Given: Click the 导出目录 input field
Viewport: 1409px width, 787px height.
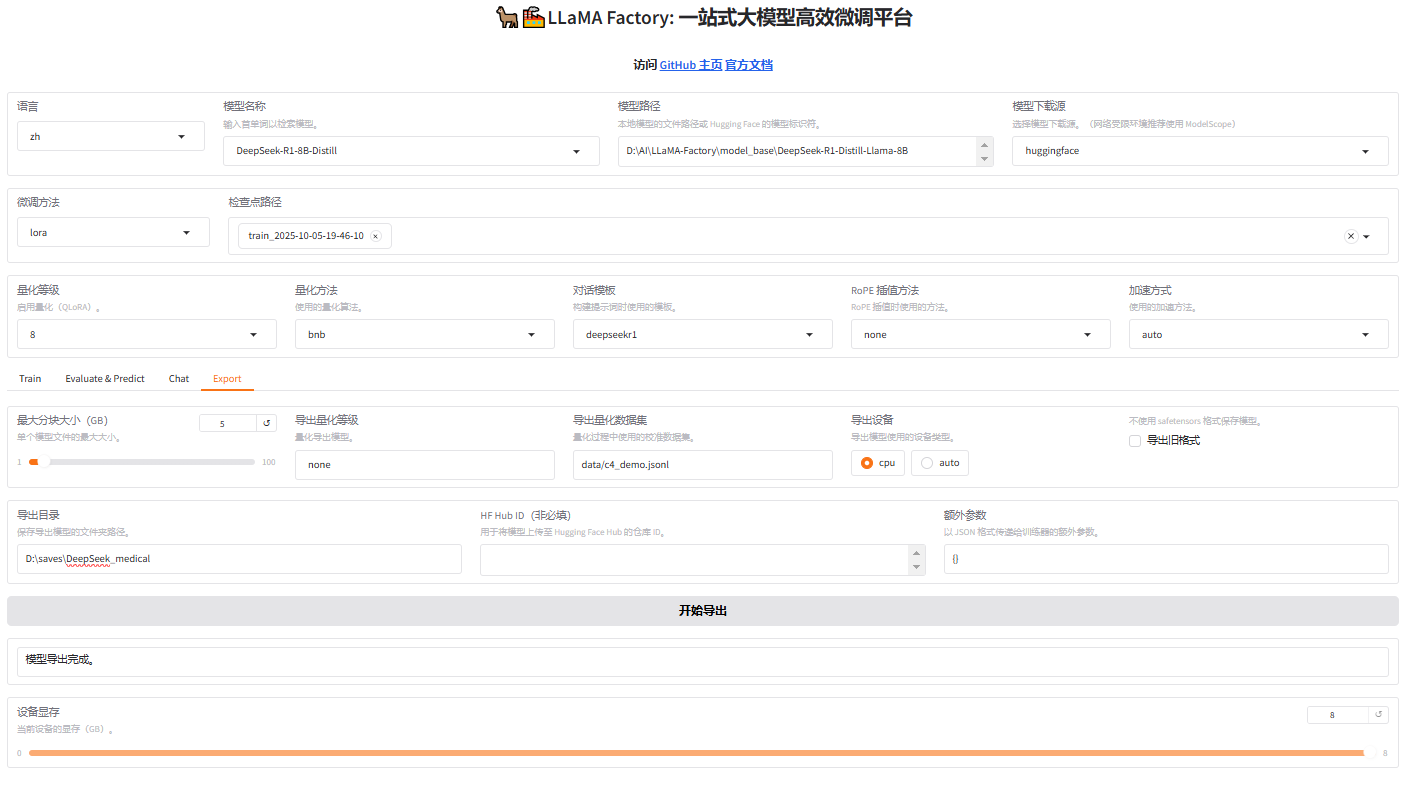Looking at the screenshot, I should pos(239,559).
